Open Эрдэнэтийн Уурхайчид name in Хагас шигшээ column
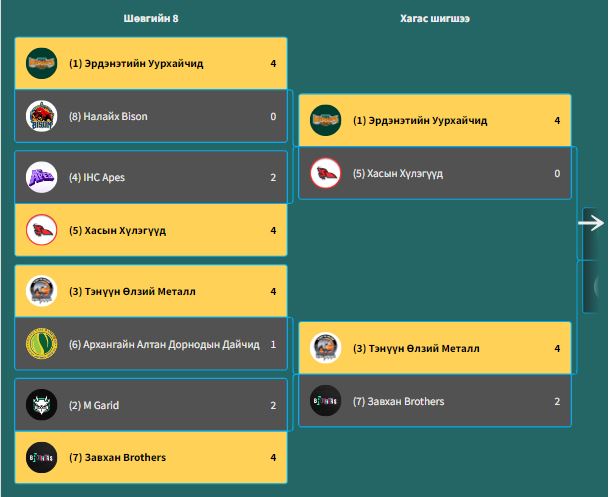This screenshot has height=497, width=610. (420, 121)
